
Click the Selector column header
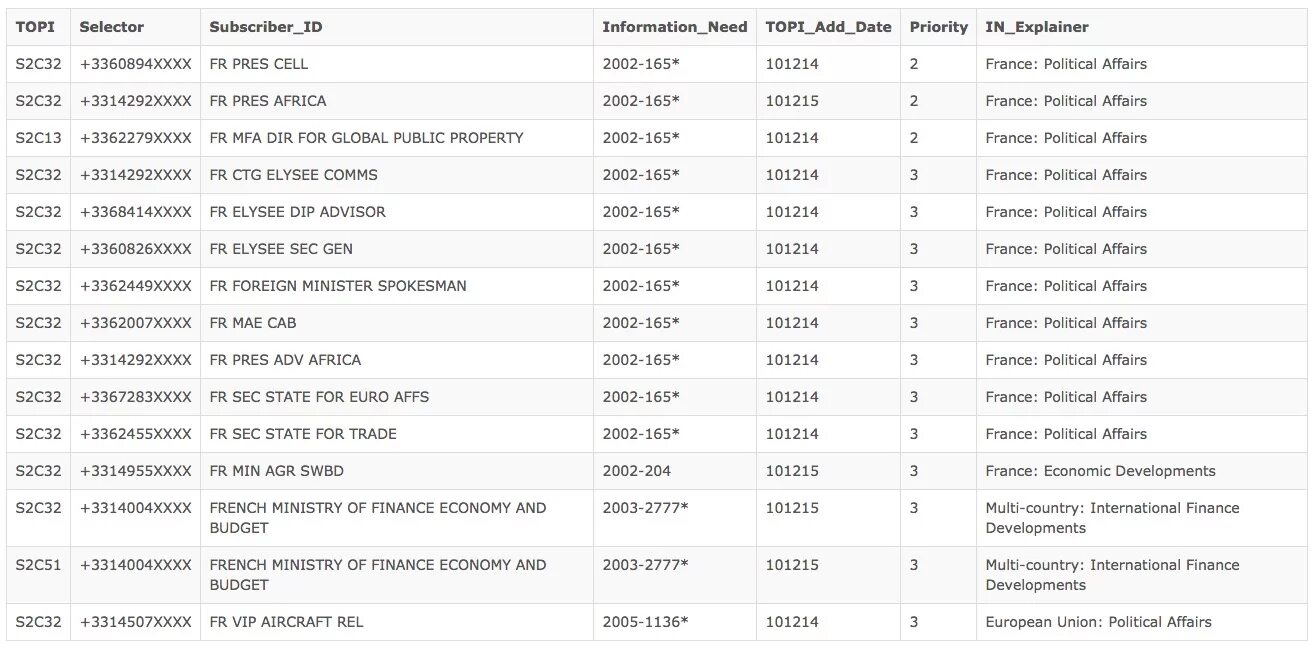[x=112, y=27]
